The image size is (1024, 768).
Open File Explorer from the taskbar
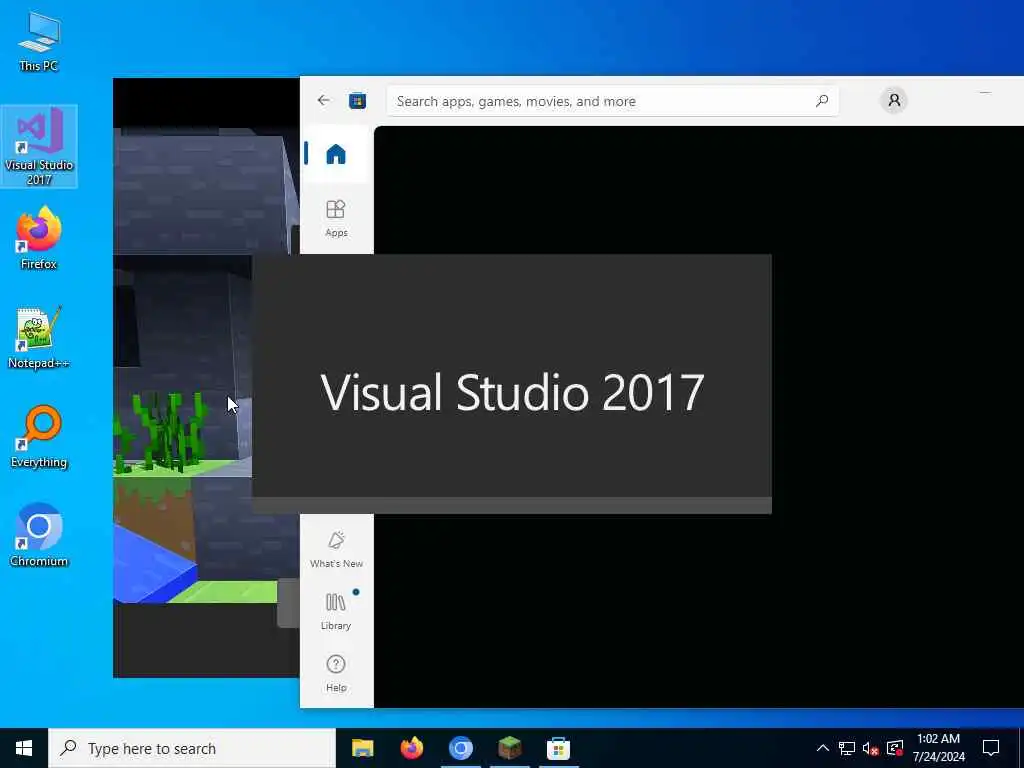pos(362,748)
